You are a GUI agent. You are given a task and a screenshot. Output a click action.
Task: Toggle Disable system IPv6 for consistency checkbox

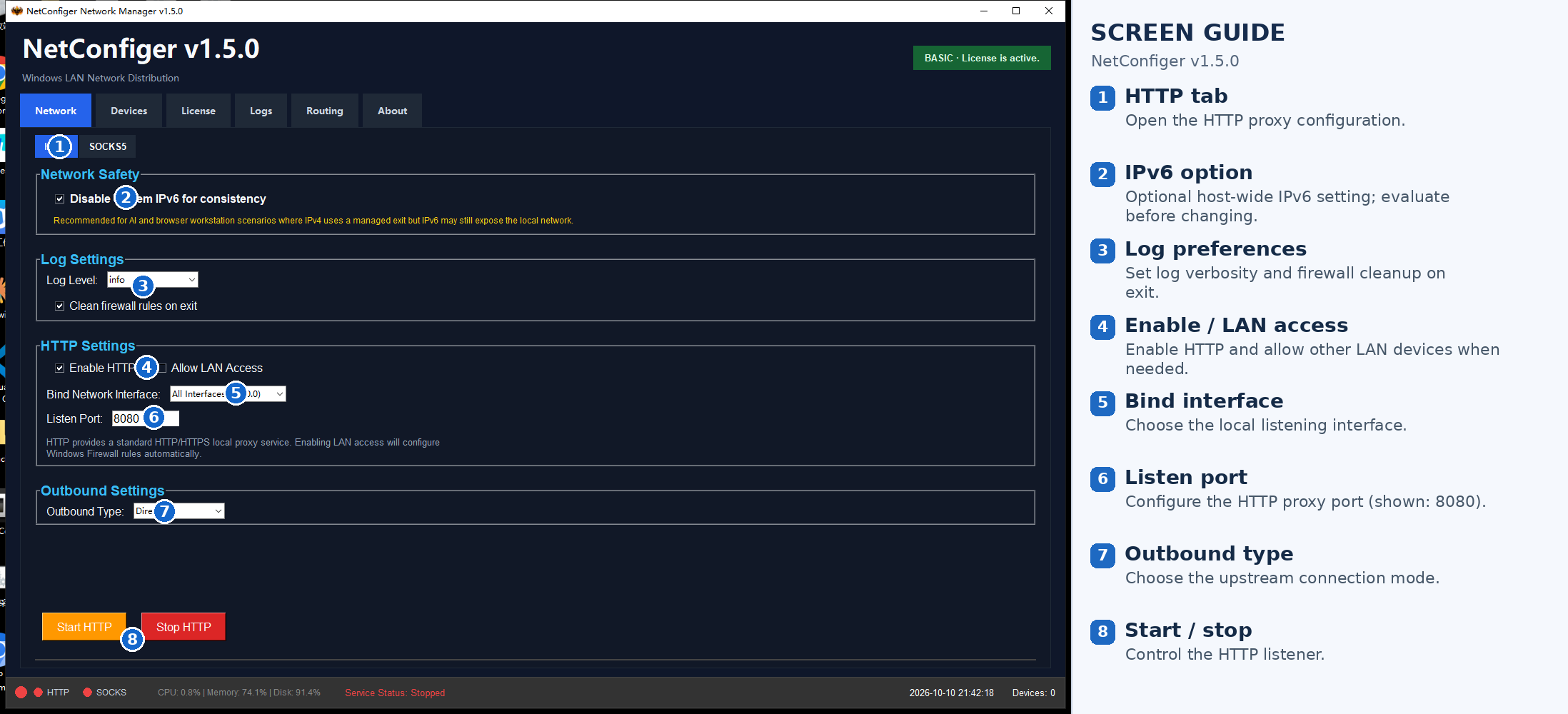click(x=60, y=198)
